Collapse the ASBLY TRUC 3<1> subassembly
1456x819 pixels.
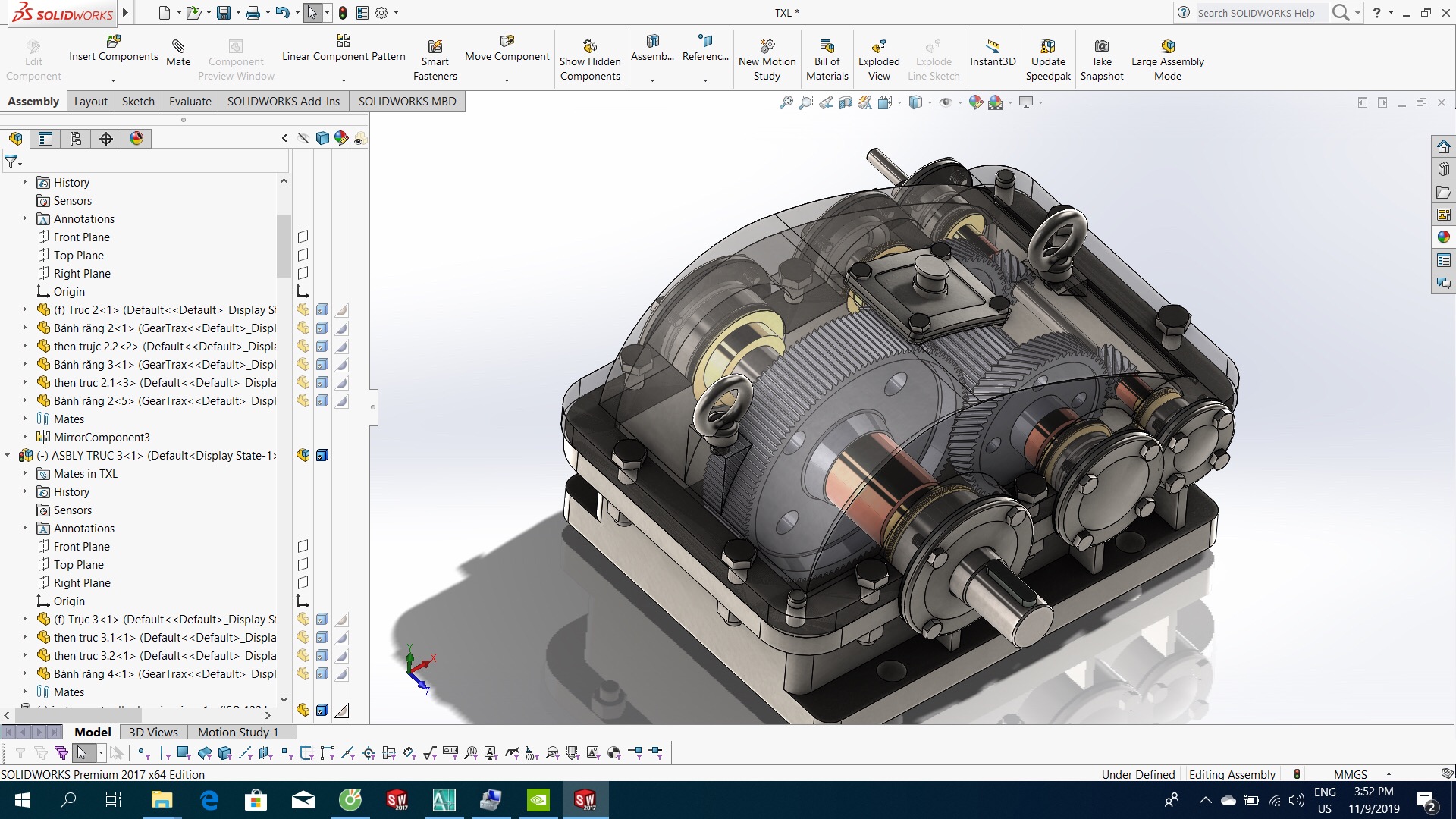pos(8,456)
